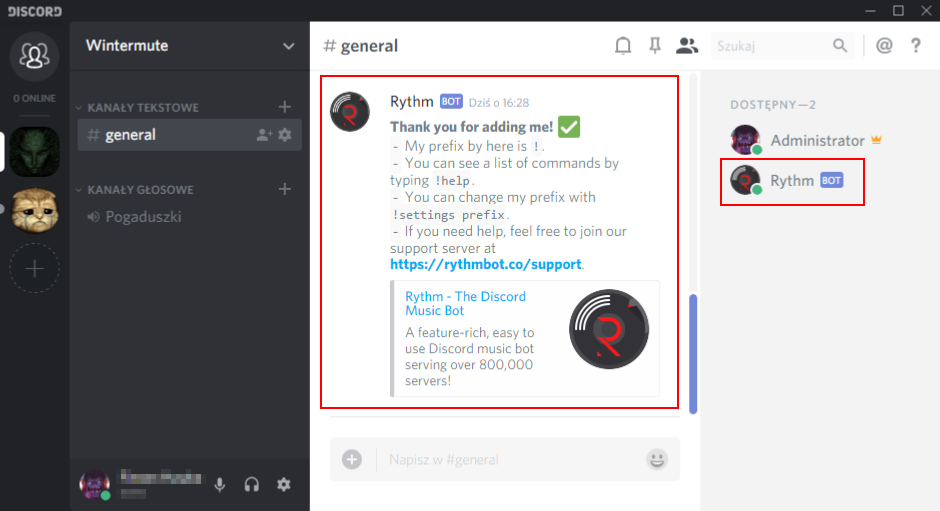Open user settings gear
940x511 pixels.
(284, 484)
